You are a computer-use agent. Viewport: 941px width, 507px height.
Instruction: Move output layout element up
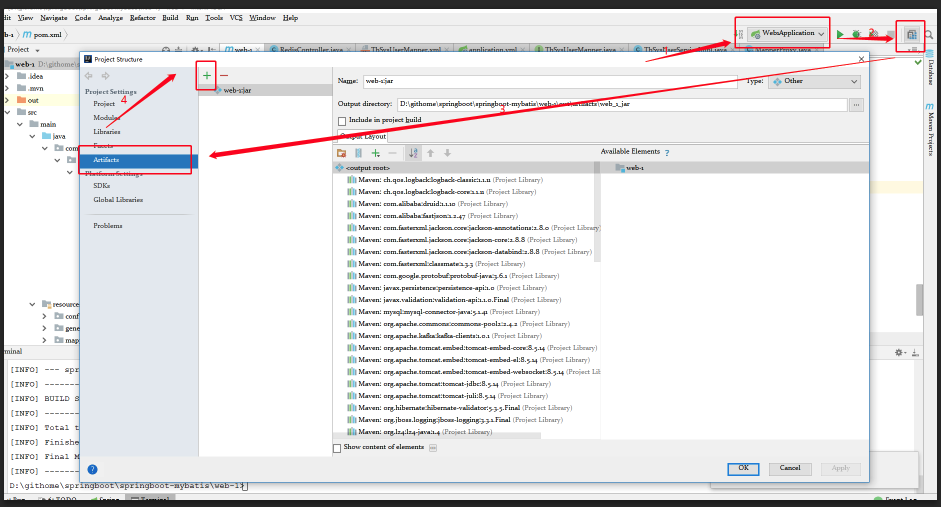tap(430, 153)
